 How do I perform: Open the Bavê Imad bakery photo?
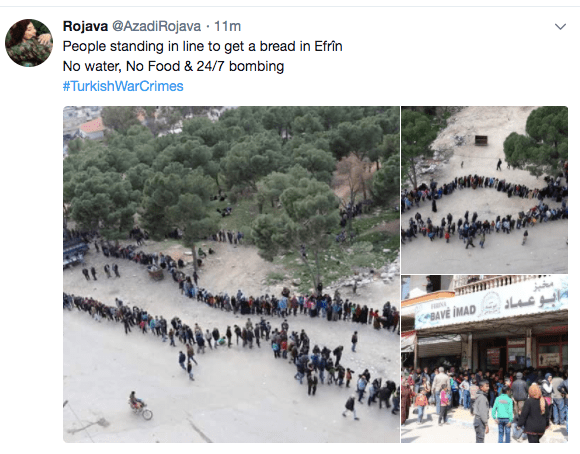pyautogui.click(x=485, y=359)
